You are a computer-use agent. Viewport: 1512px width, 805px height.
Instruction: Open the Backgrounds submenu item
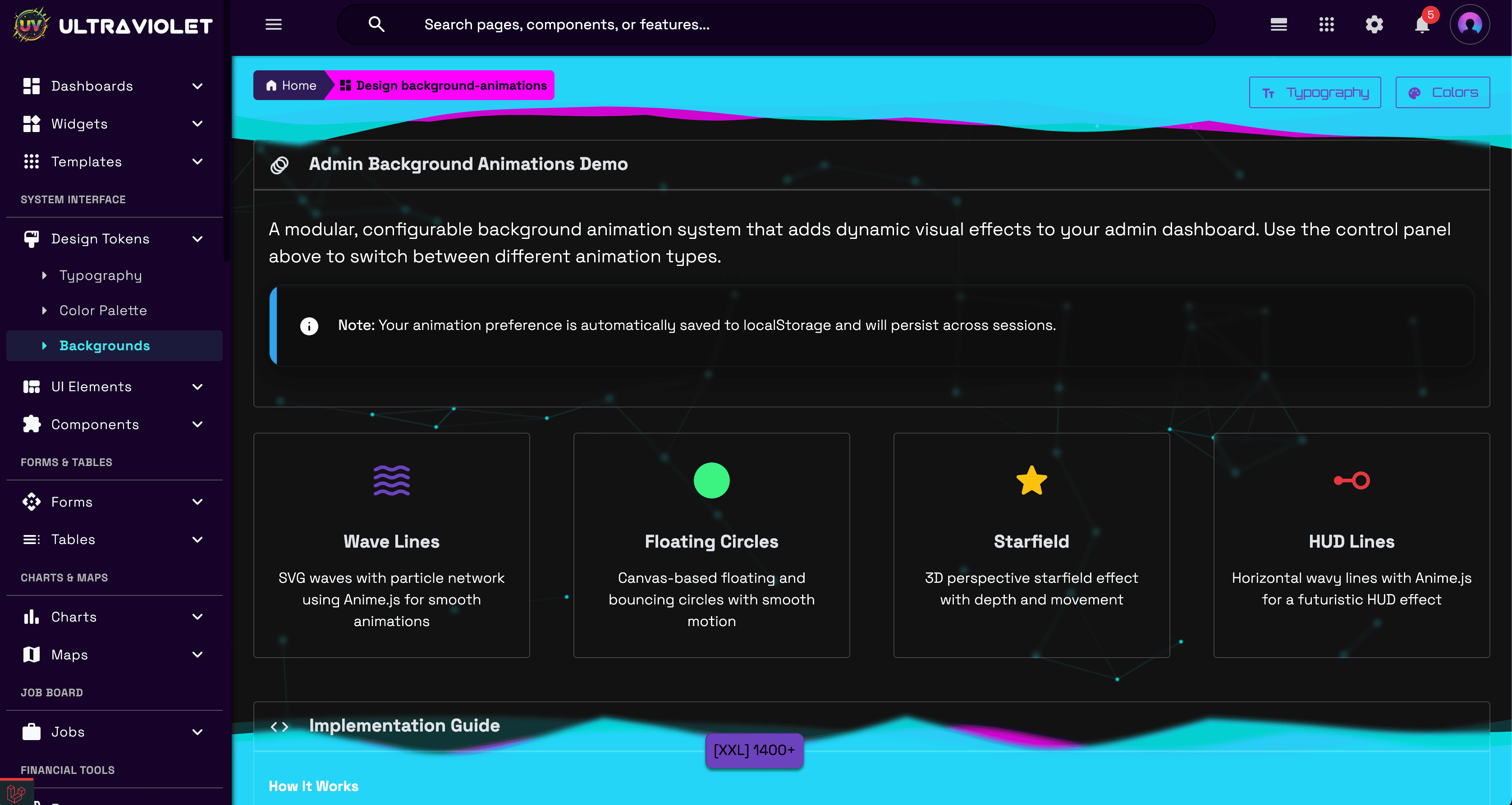click(x=105, y=346)
